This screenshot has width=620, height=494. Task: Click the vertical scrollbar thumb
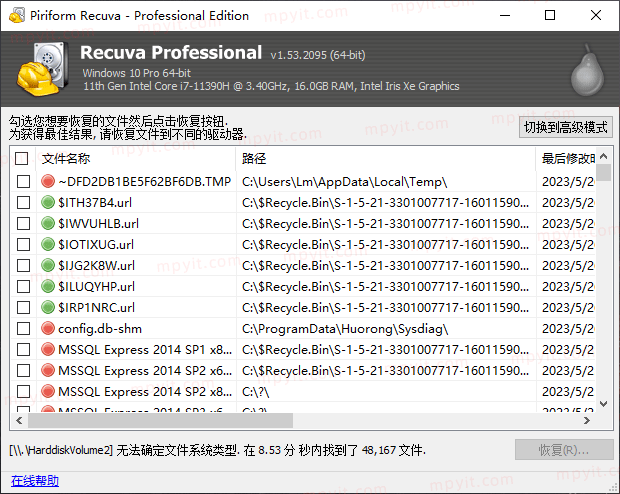[x=603, y=173]
